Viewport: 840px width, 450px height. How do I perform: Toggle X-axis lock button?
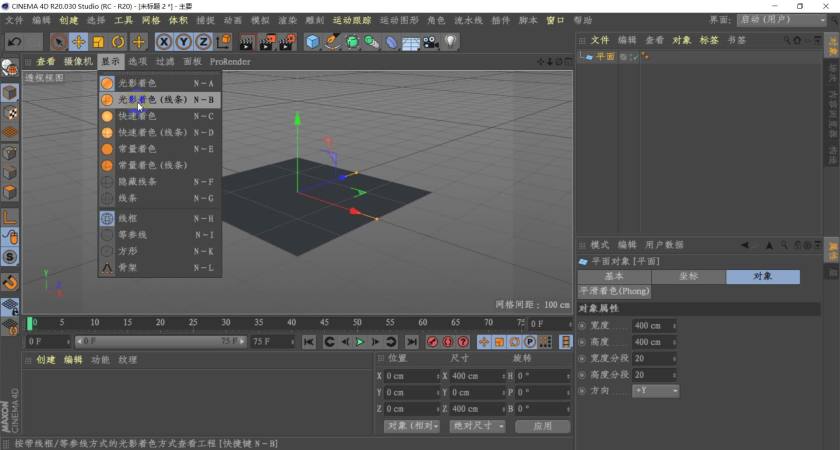click(165, 42)
